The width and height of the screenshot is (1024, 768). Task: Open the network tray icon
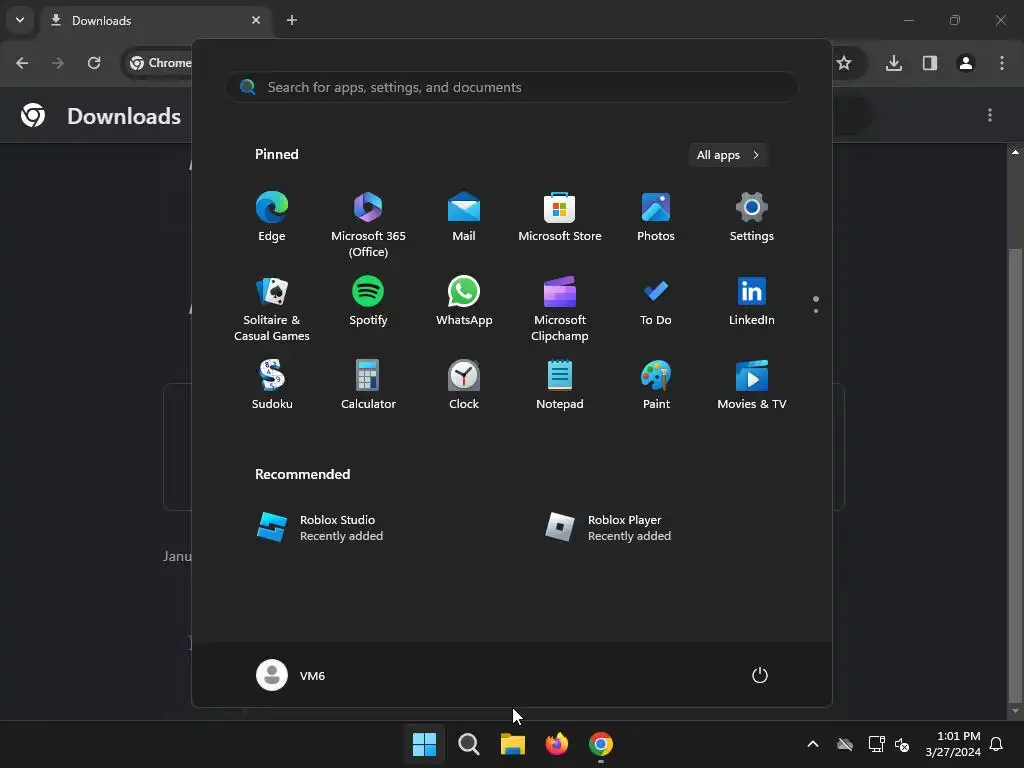(876, 744)
